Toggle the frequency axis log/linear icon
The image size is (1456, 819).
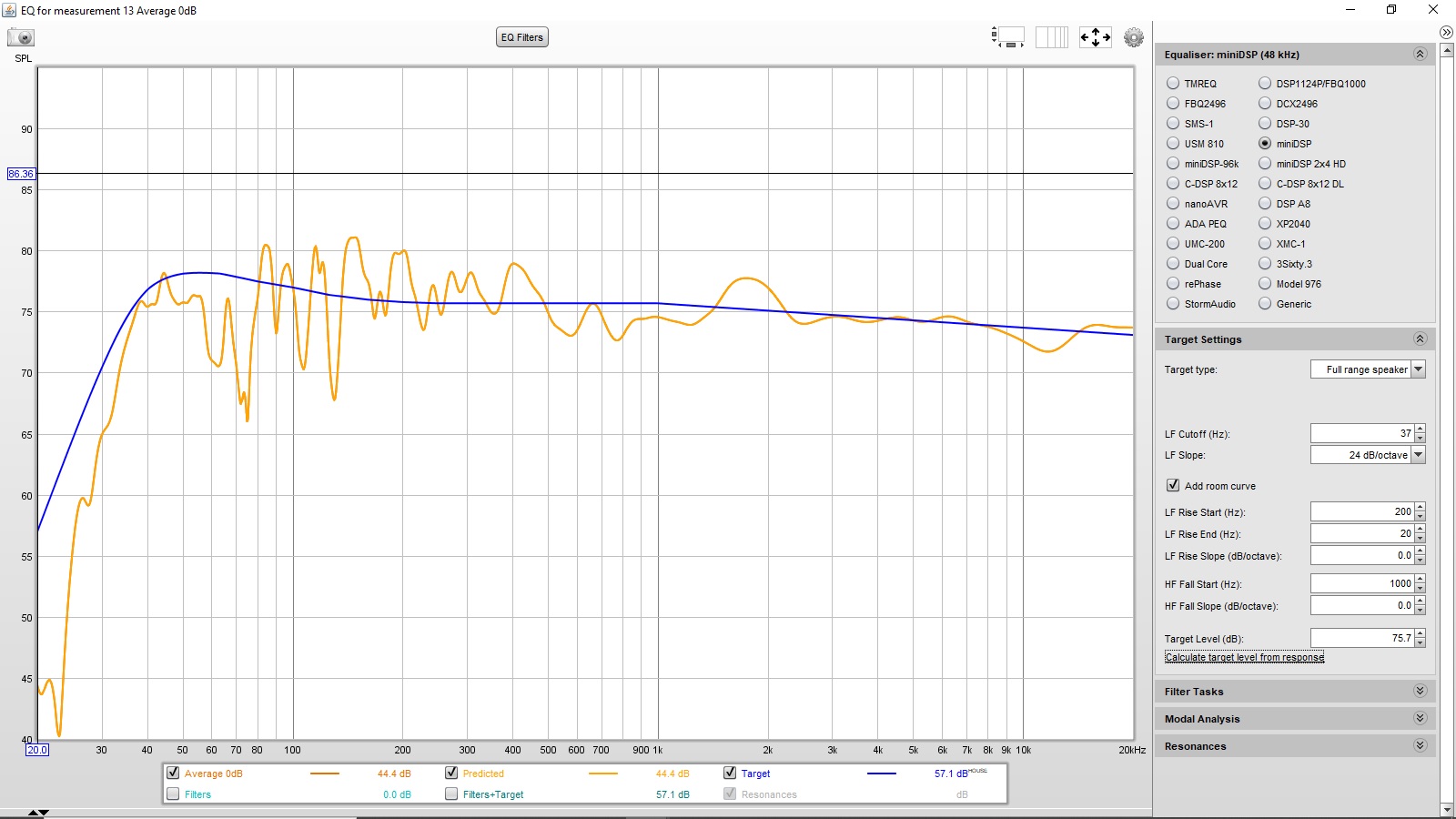click(1052, 37)
